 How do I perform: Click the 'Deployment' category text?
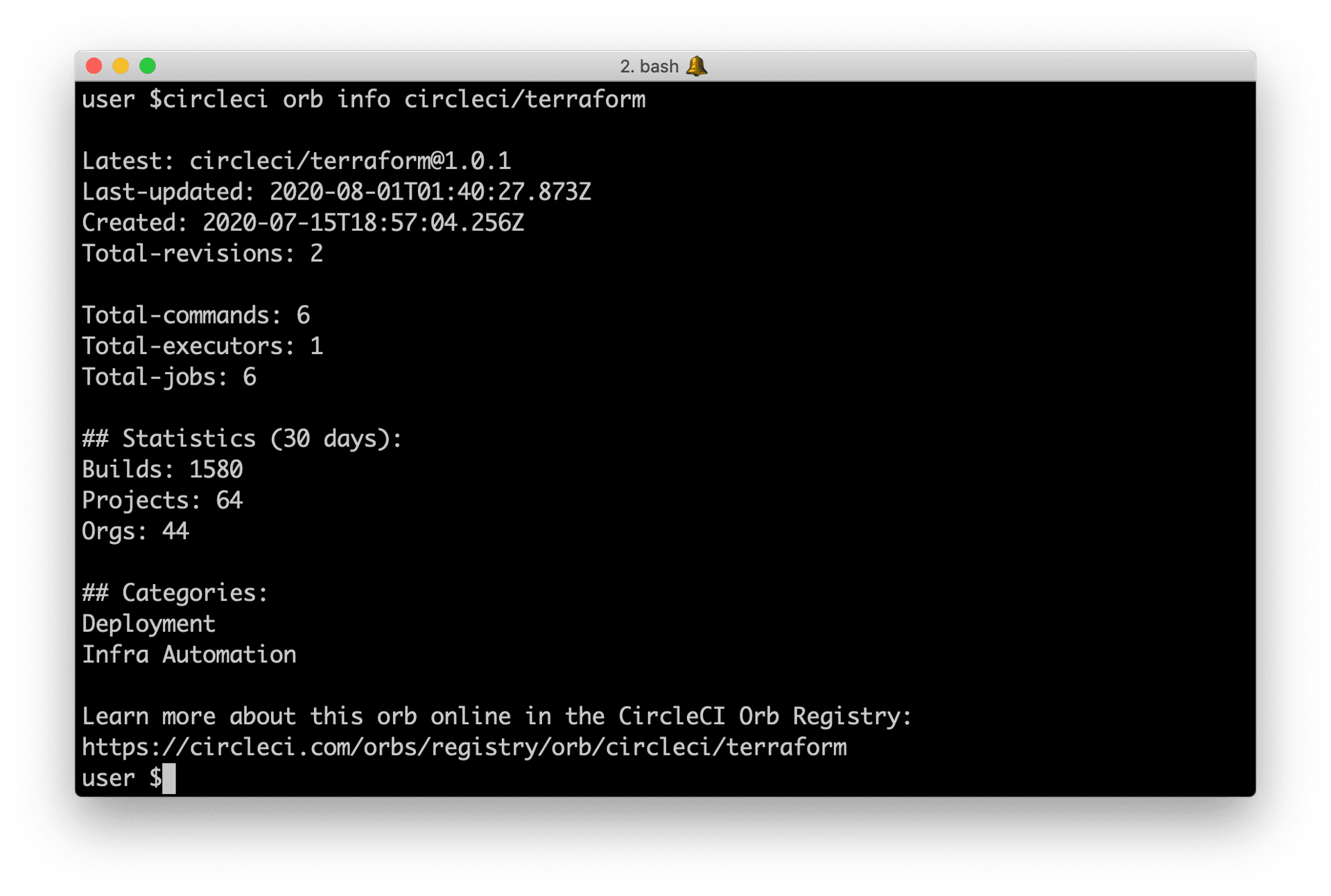(149, 624)
